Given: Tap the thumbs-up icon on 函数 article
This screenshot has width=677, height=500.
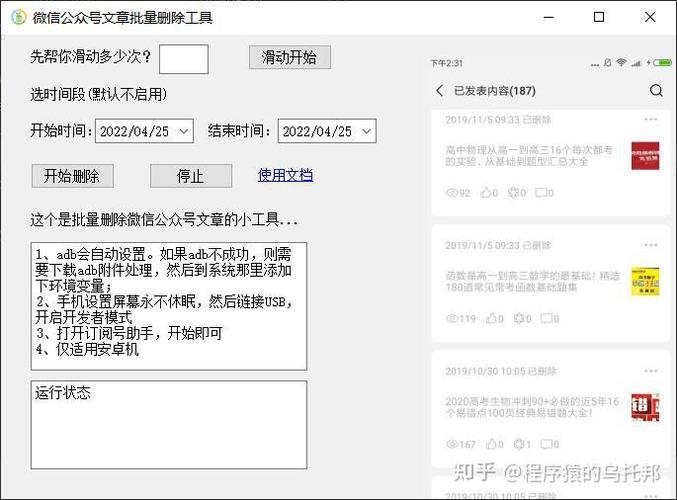Looking at the screenshot, I should tap(491, 318).
